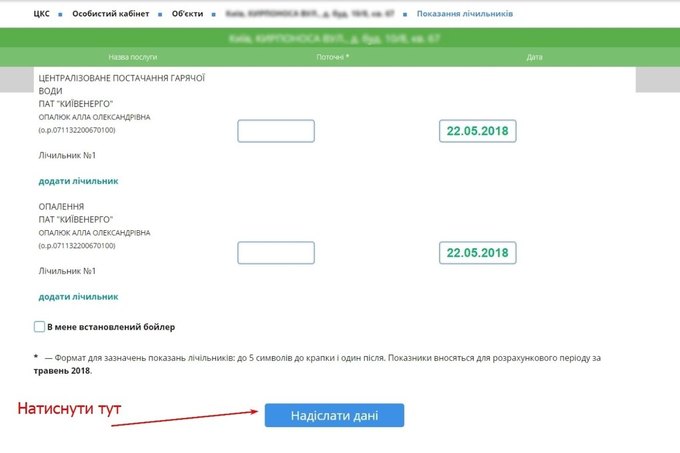
Task: Click the ЦКС breadcrumb link
Action: (41, 14)
